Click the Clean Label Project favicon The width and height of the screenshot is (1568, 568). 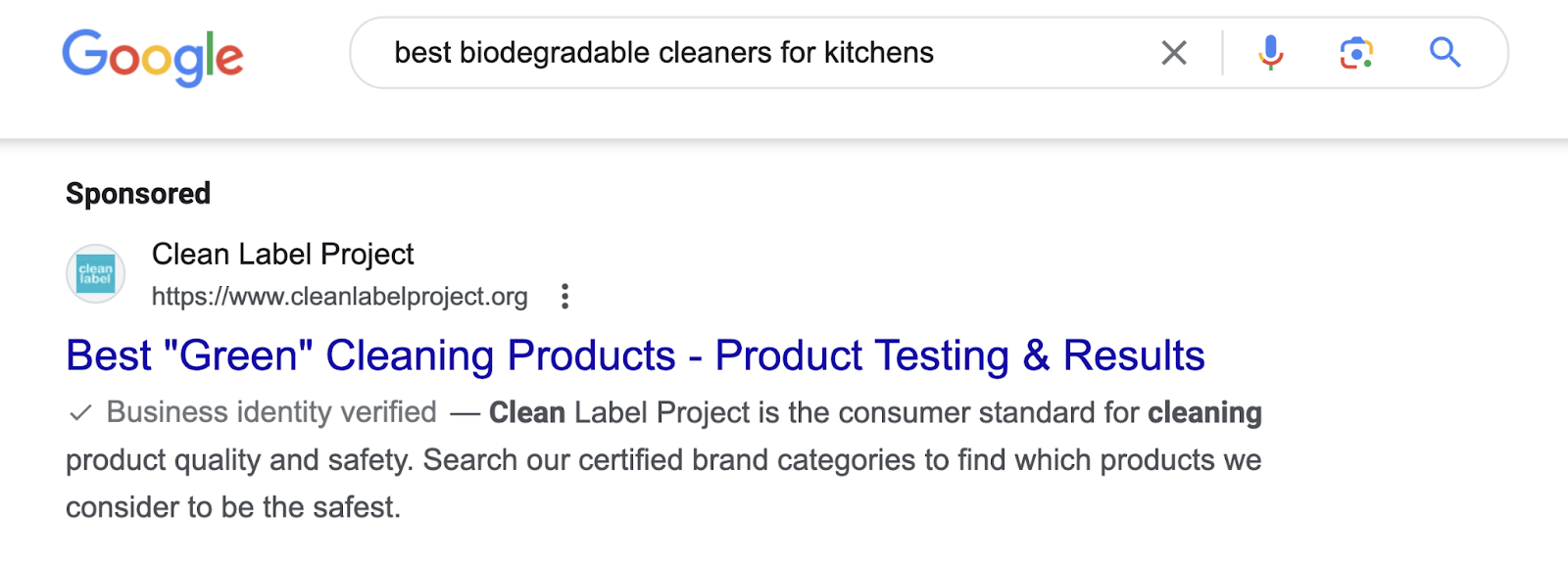[95, 273]
